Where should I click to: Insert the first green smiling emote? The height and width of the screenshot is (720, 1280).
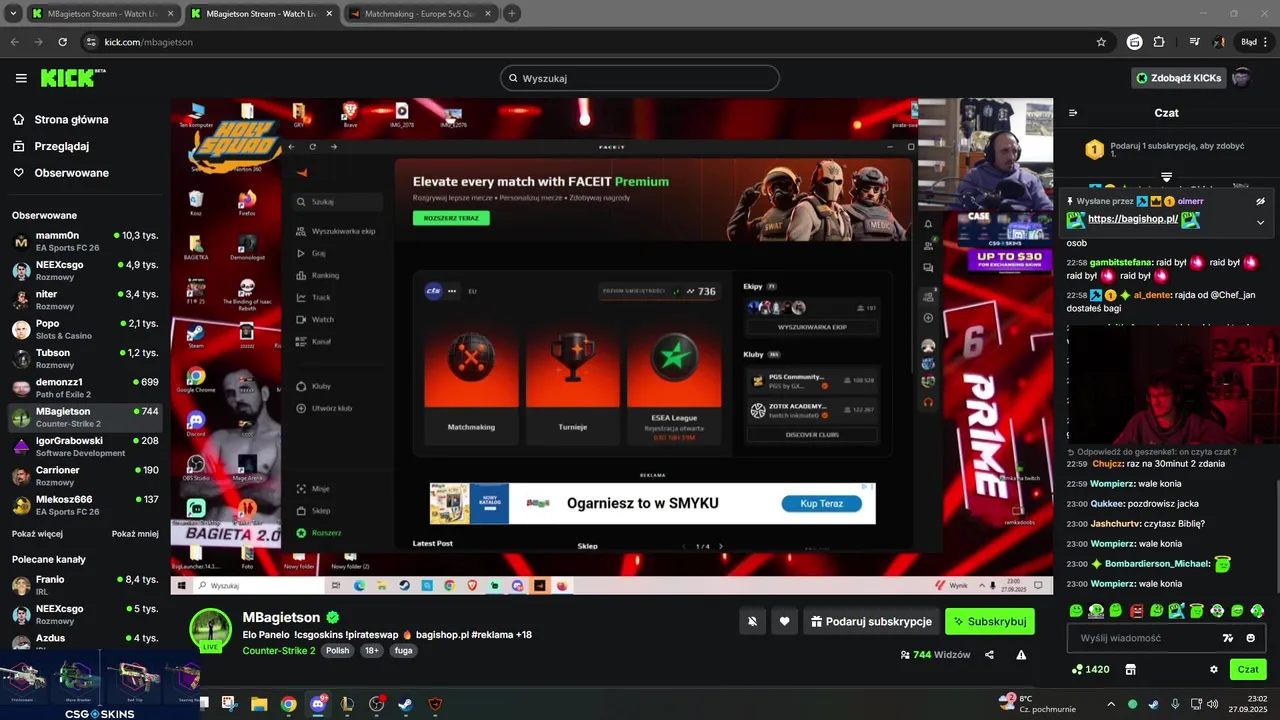(1076, 610)
